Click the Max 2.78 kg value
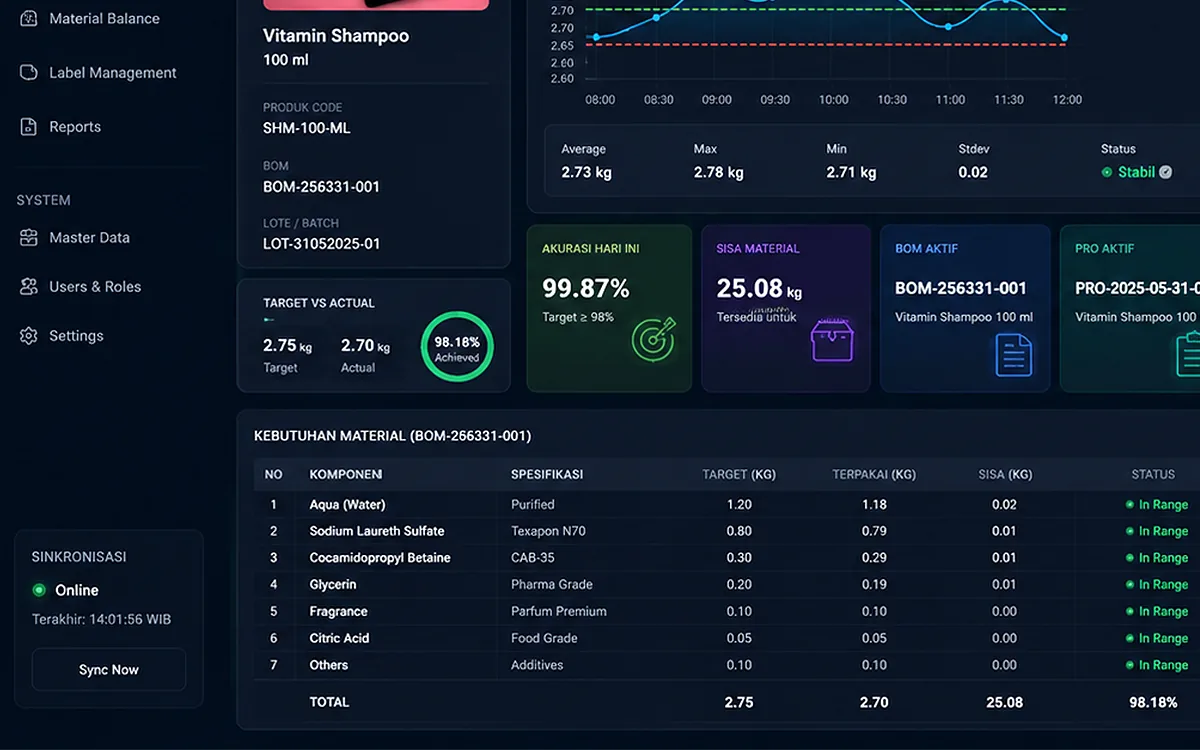1200x750 pixels. (x=719, y=172)
